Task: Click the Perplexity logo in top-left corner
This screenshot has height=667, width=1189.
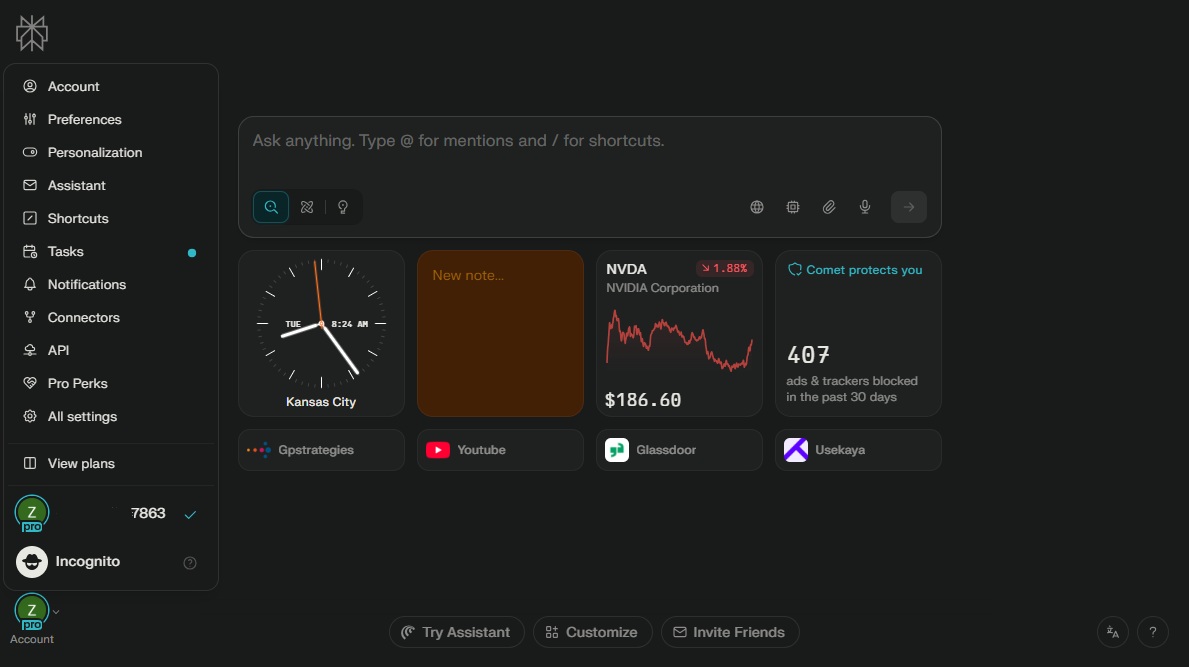Action: pos(32,33)
